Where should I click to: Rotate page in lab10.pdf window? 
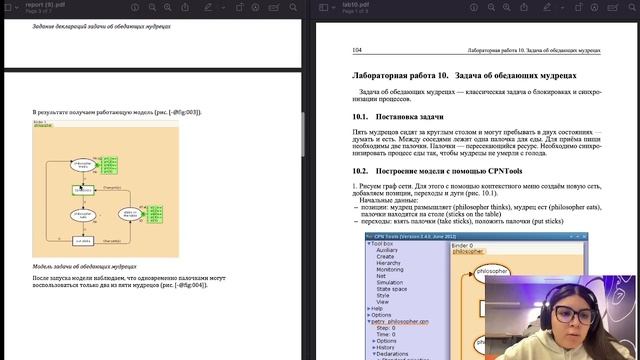(x=579, y=7)
